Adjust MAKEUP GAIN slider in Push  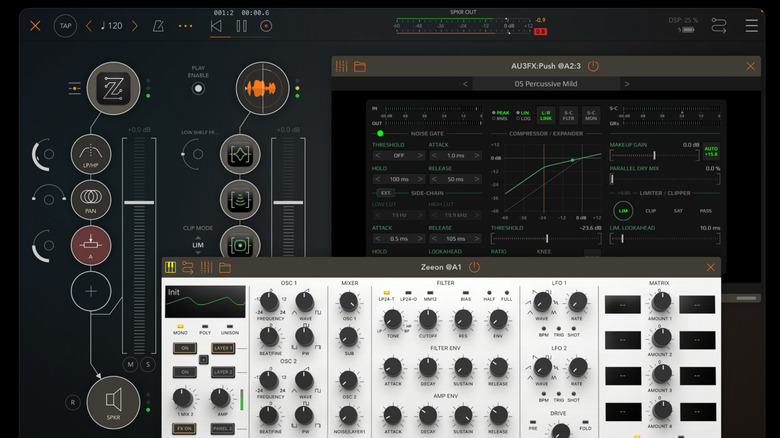655,156
